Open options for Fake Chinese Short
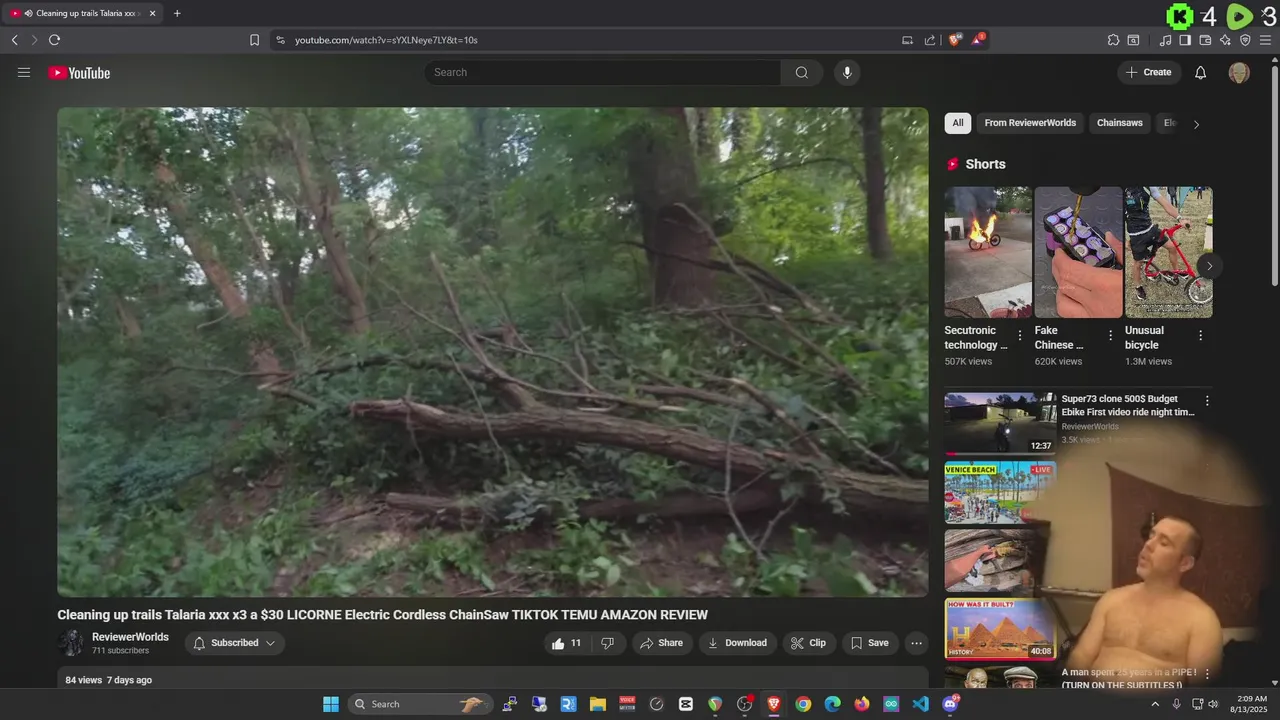This screenshot has width=1280, height=720. [x=1110, y=336]
